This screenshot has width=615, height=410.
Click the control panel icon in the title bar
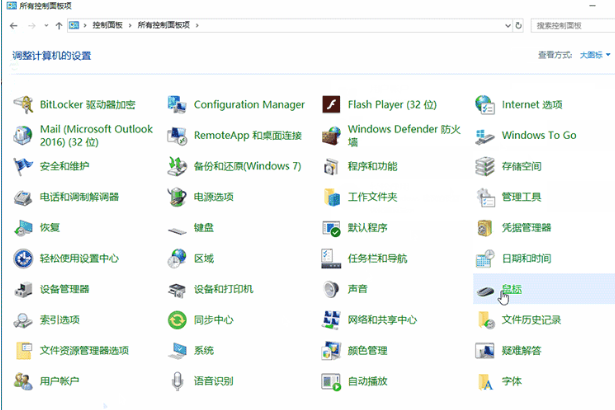[x=11, y=5]
